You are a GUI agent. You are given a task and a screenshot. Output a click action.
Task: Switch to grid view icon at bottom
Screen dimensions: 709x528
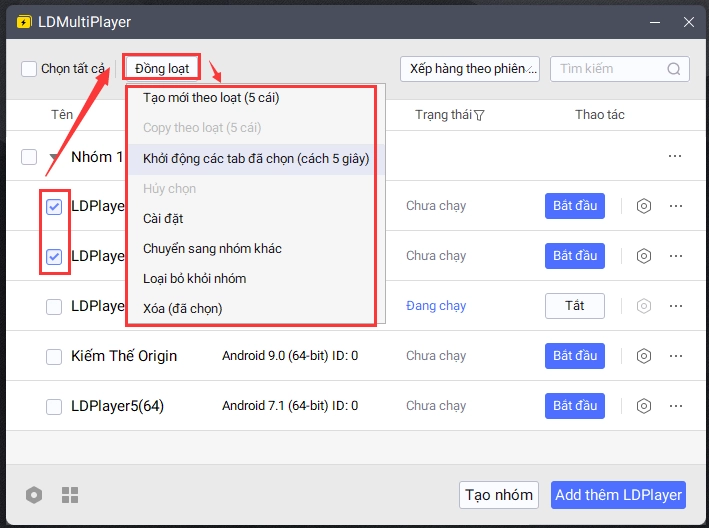click(x=70, y=495)
